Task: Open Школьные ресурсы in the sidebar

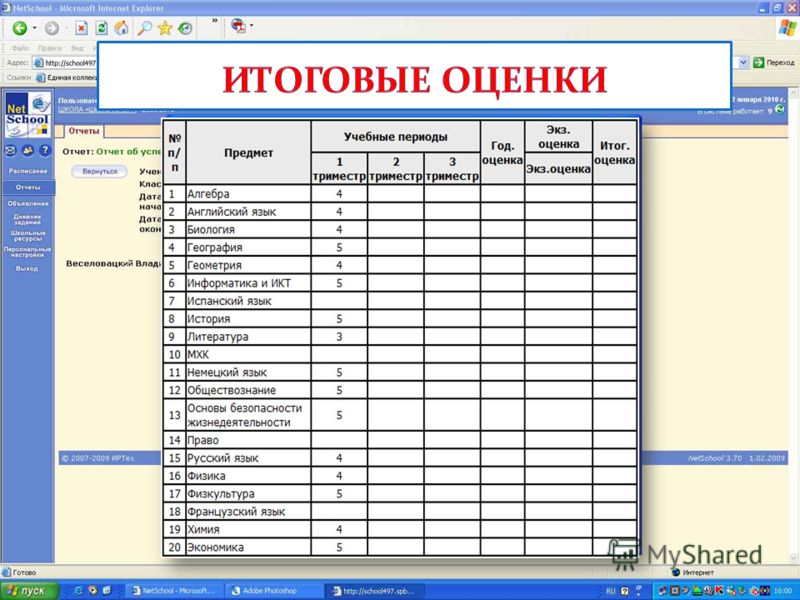Action: coord(28,236)
